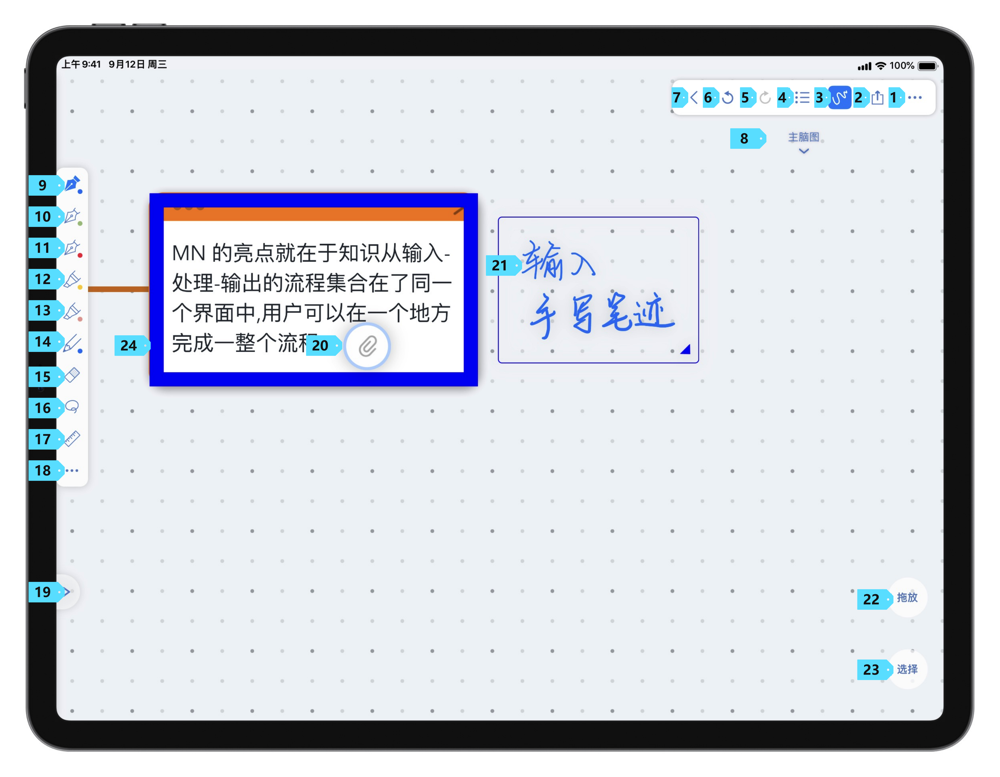This screenshot has width=1000, height=777.
Task: Open the top toolbar more options
Action: pos(915,98)
